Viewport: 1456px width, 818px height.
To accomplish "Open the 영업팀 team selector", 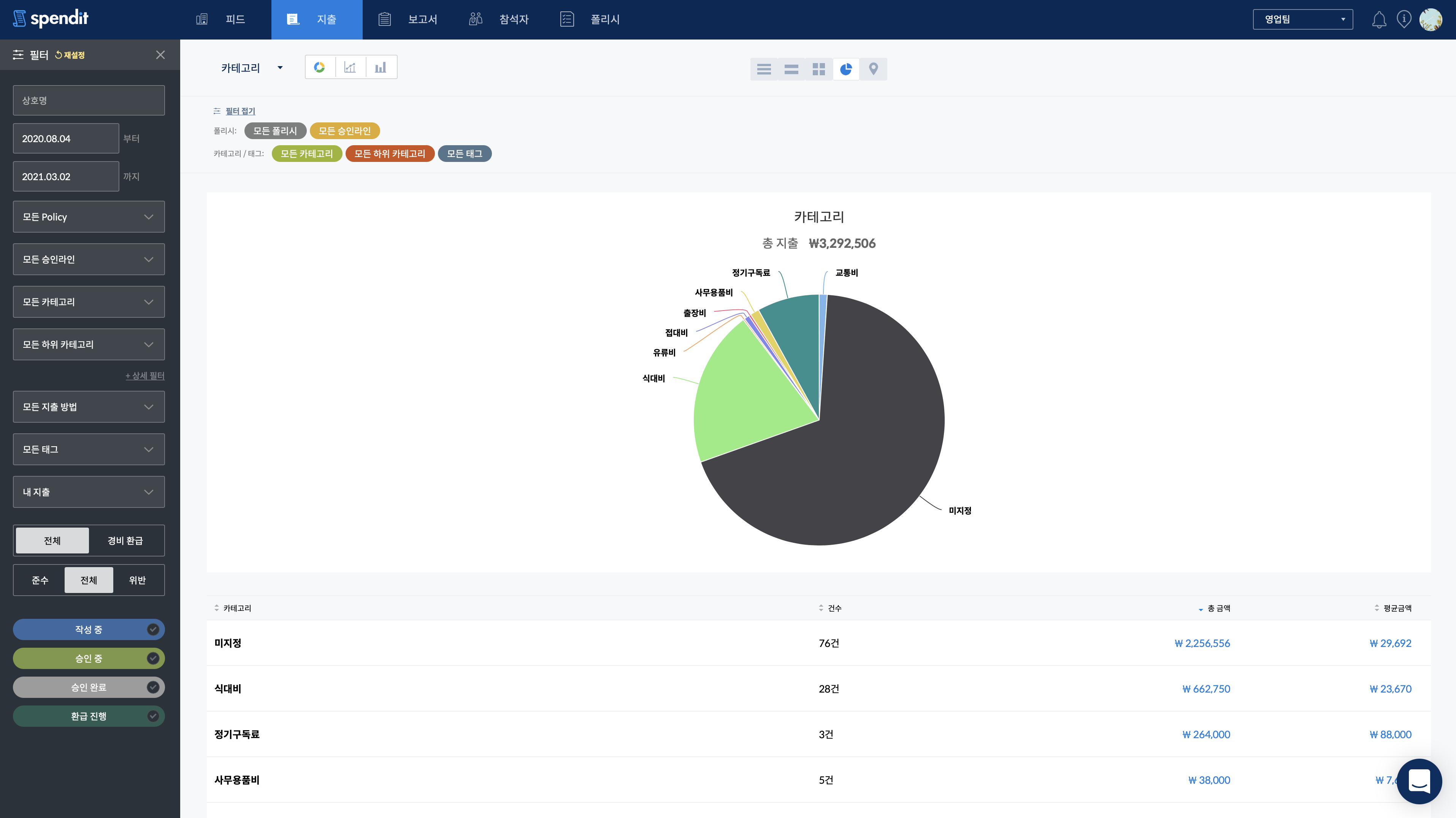I will (x=1302, y=20).
